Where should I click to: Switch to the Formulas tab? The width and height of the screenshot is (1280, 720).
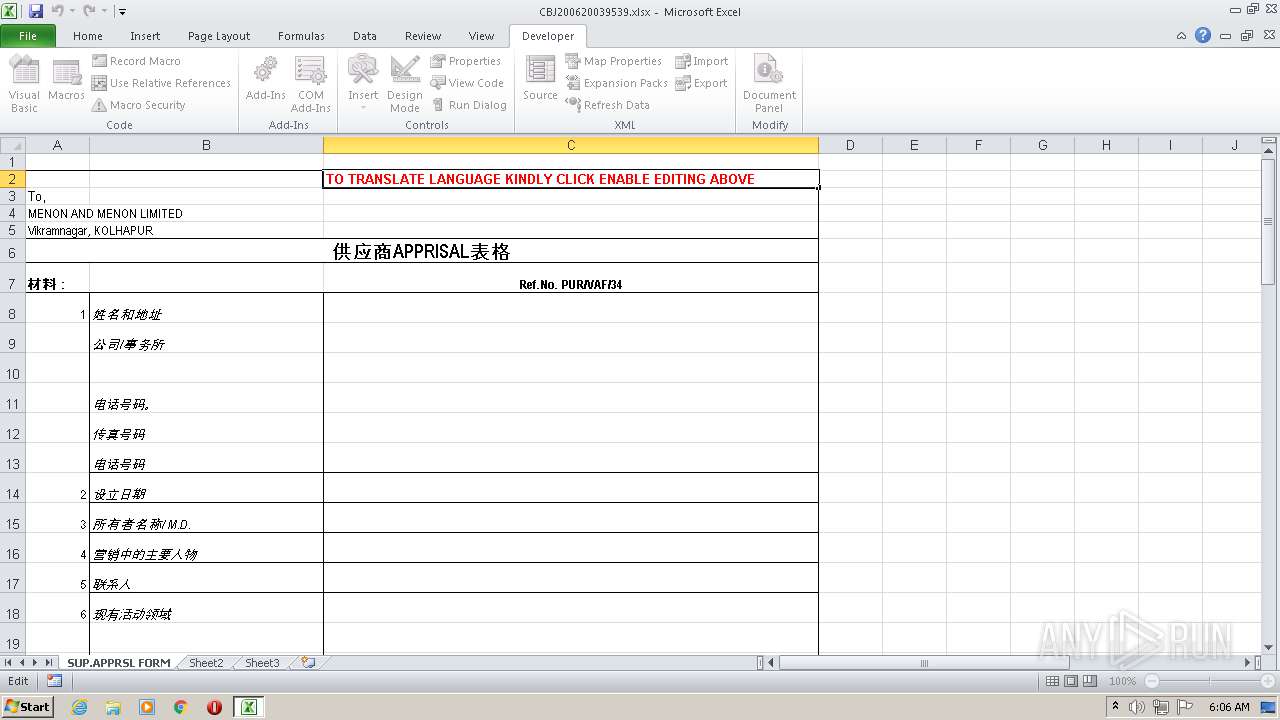[301, 36]
